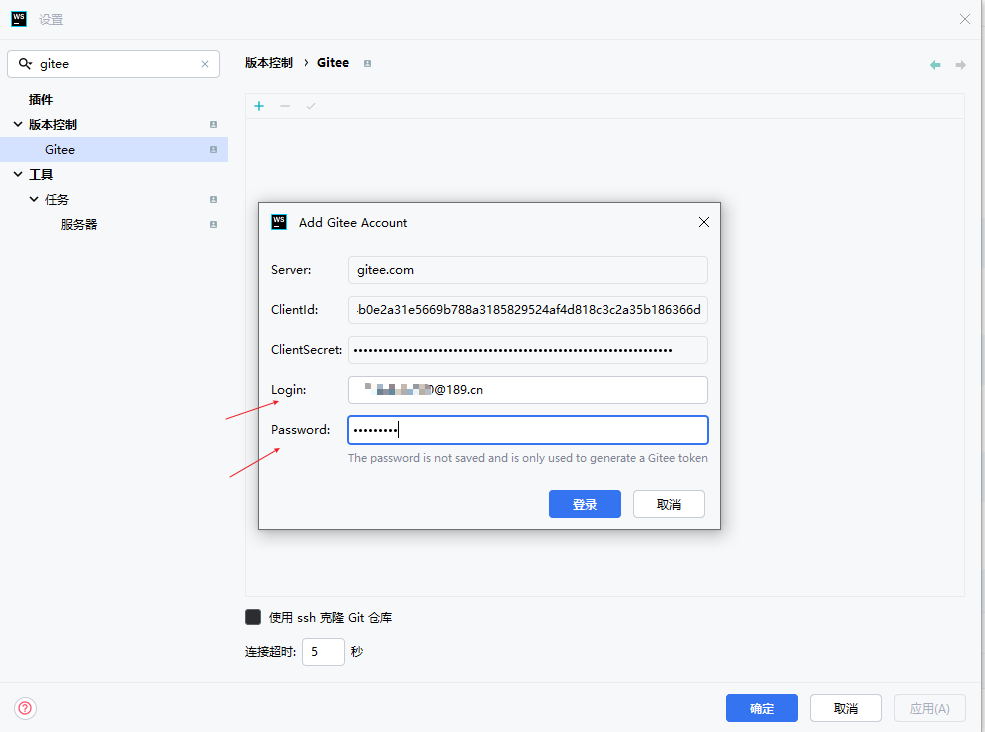Select 插件 in settings tree
Viewport: 985px width, 732px height.
pyautogui.click(x=41, y=99)
